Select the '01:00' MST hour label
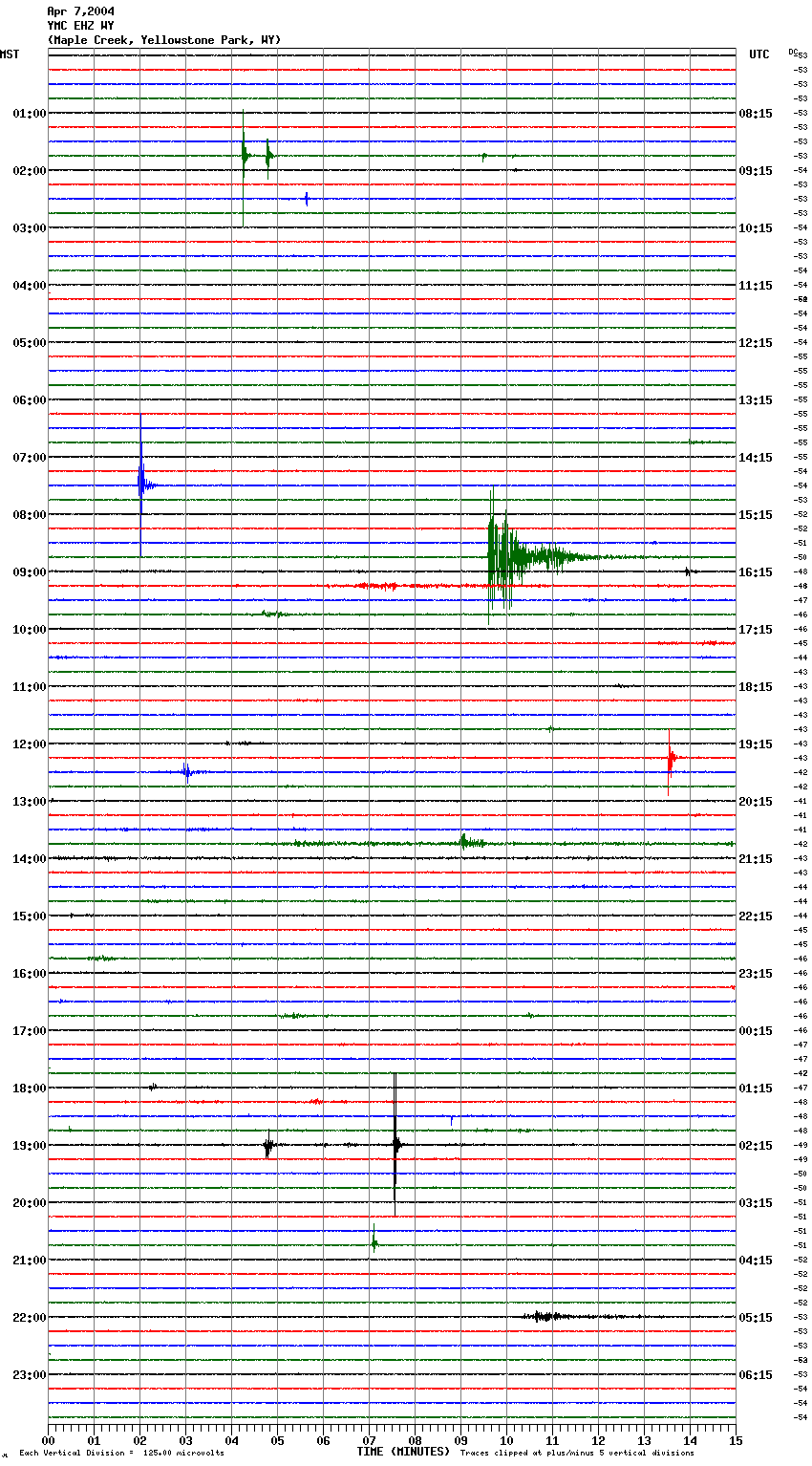Screen dimensions: 812x1466 [30, 114]
